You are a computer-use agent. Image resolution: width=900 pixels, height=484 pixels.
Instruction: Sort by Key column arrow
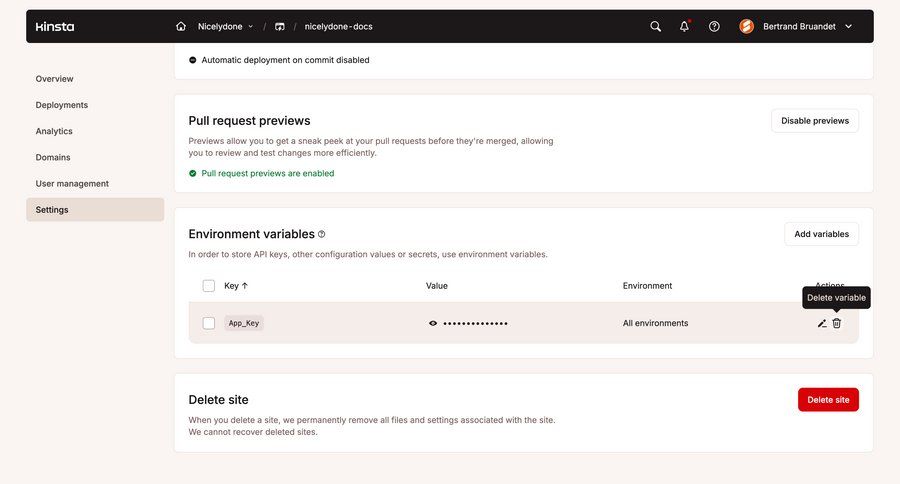pyautogui.click(x=245, y=285)
